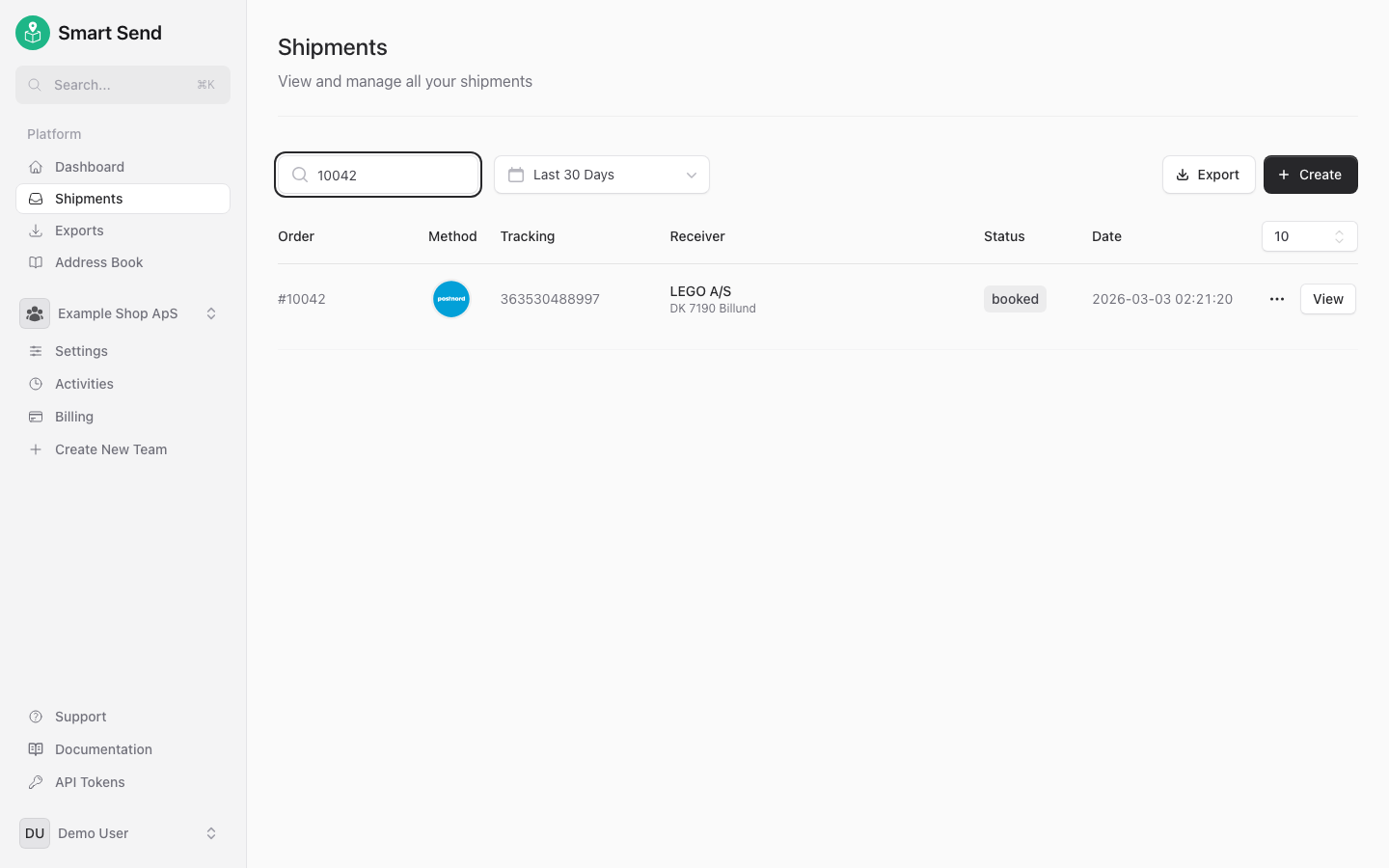Click the Export button
Viewport: 1389px width, 868px height.
(x=1209, y=175)
